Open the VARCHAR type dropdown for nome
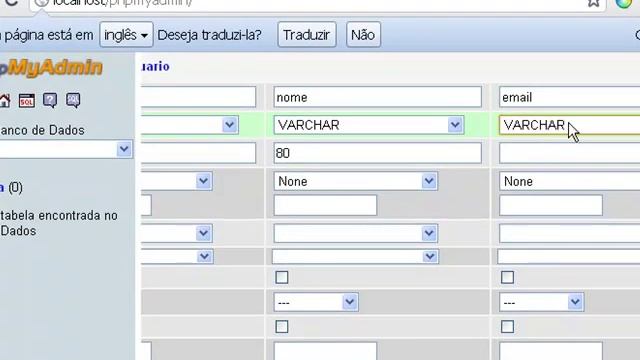The width and height of the screenshot is (640, 360). pos(369,125)
